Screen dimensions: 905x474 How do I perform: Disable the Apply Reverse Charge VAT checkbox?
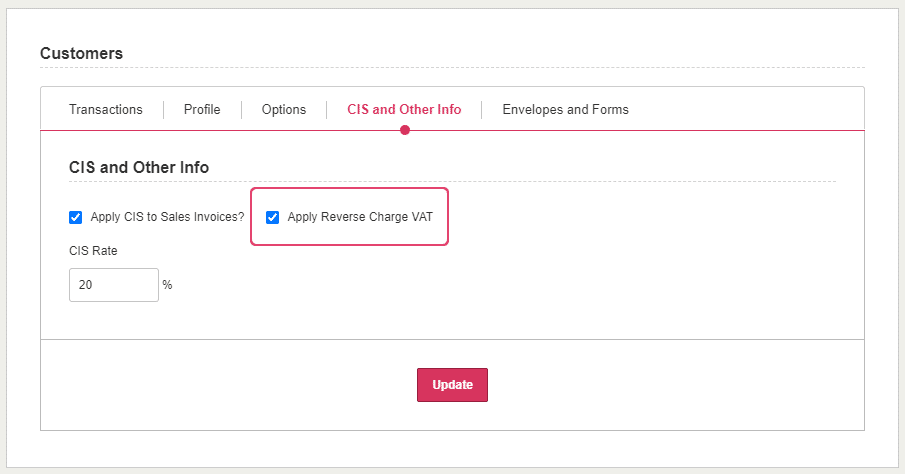point(272,217)
